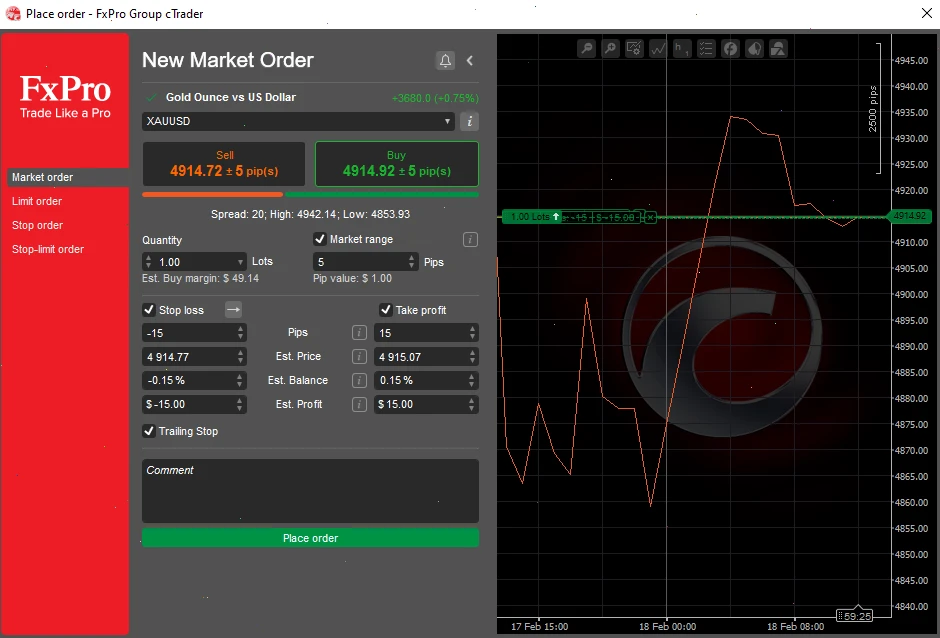
Task: Click the Buy 4914.92 button
Action: coord(396,161)
